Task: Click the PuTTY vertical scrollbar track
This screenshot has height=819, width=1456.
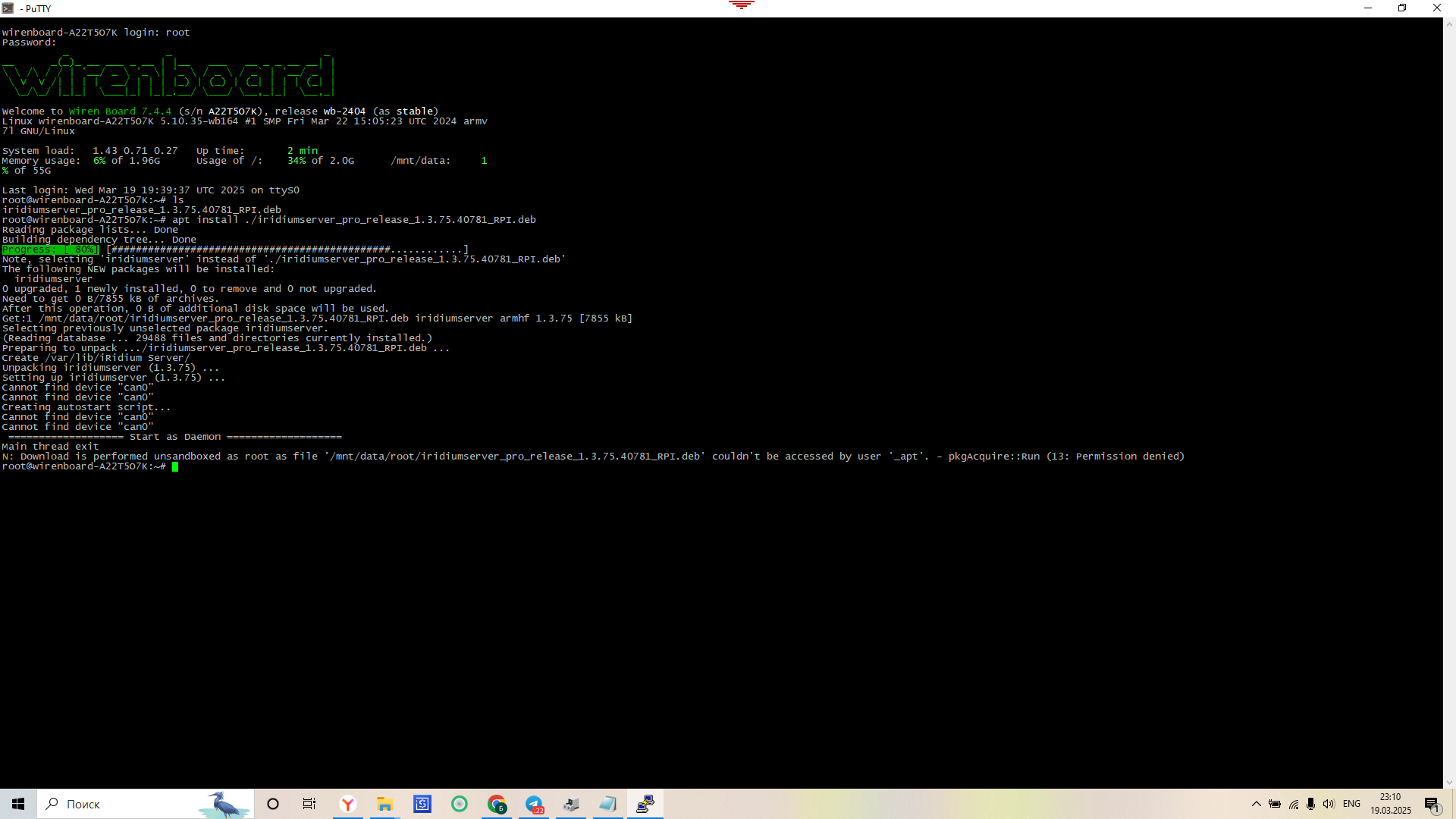Action: pos(1449,402)
